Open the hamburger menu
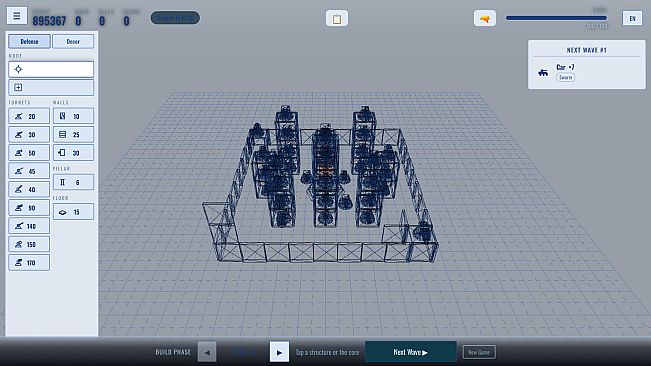The width and height of the screenshot is (651, 366). (x=17, y=16)
